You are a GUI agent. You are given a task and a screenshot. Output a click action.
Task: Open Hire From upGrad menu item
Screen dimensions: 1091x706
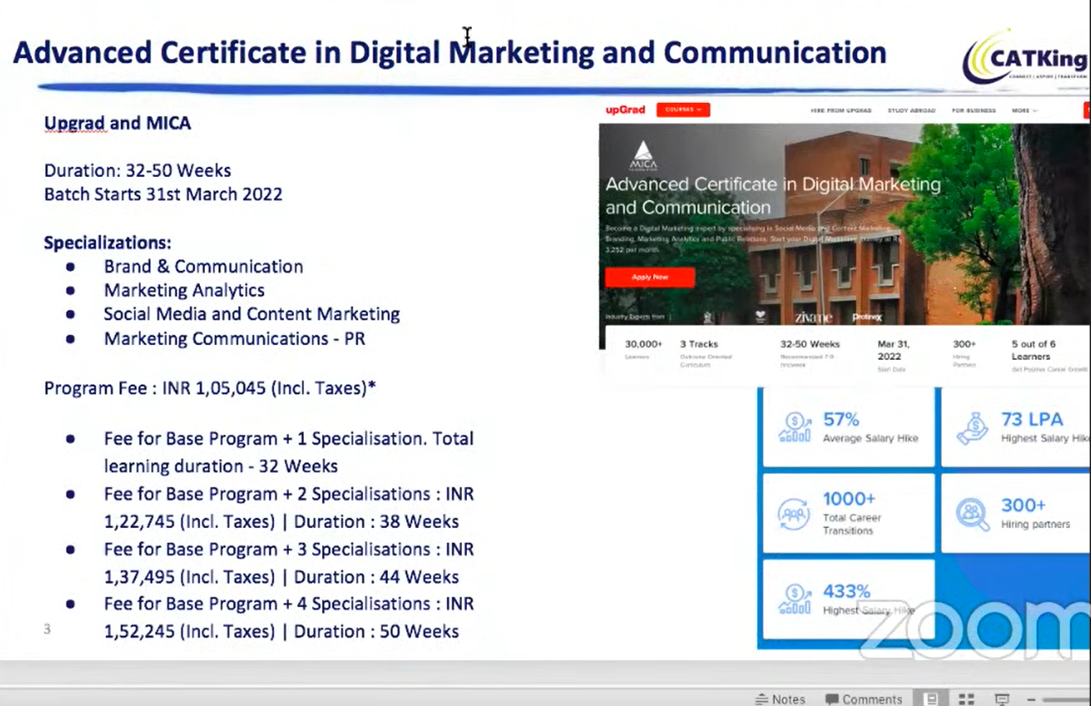tap(841, 111)
